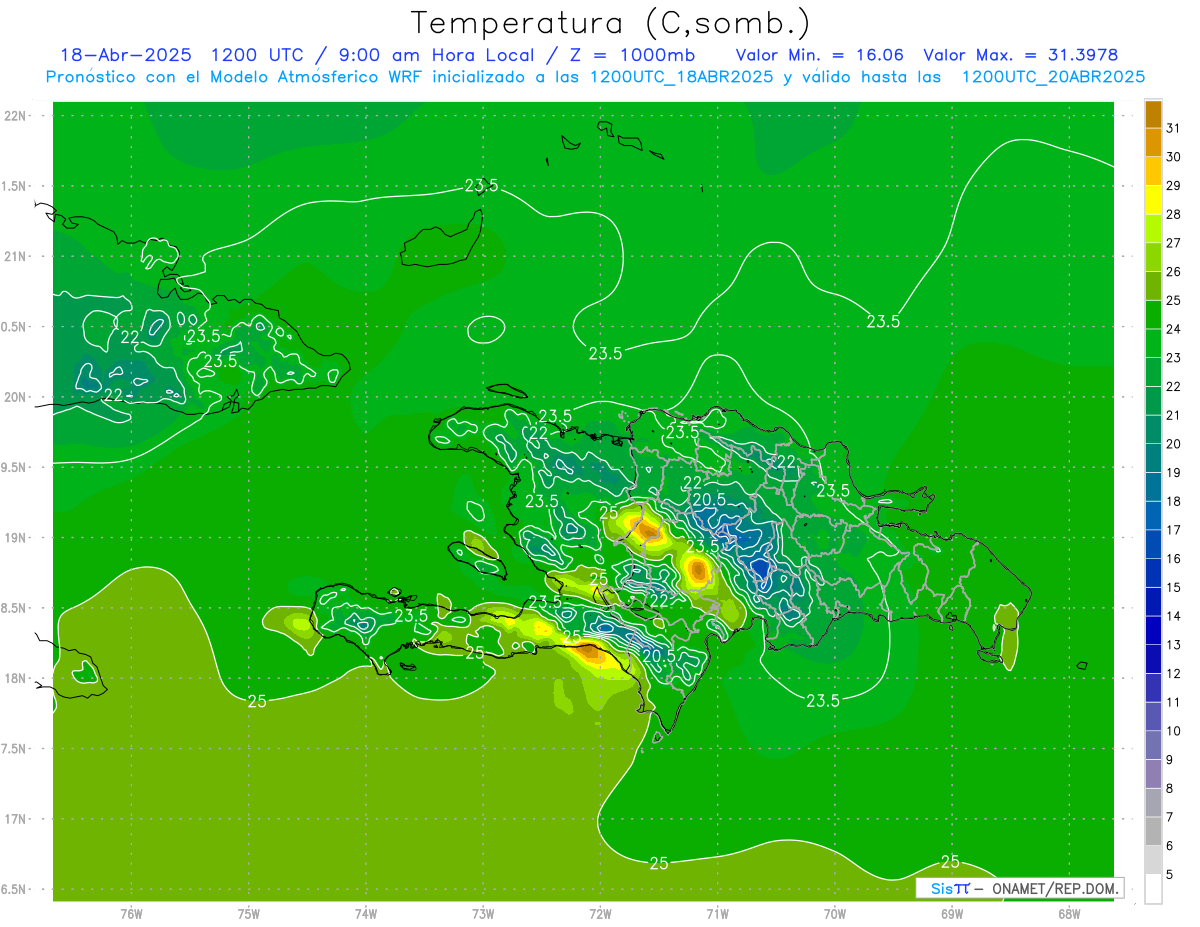Screen dimensions: 1200x927
Task: Click the "17N" latitude axis label
Action: 16,820
